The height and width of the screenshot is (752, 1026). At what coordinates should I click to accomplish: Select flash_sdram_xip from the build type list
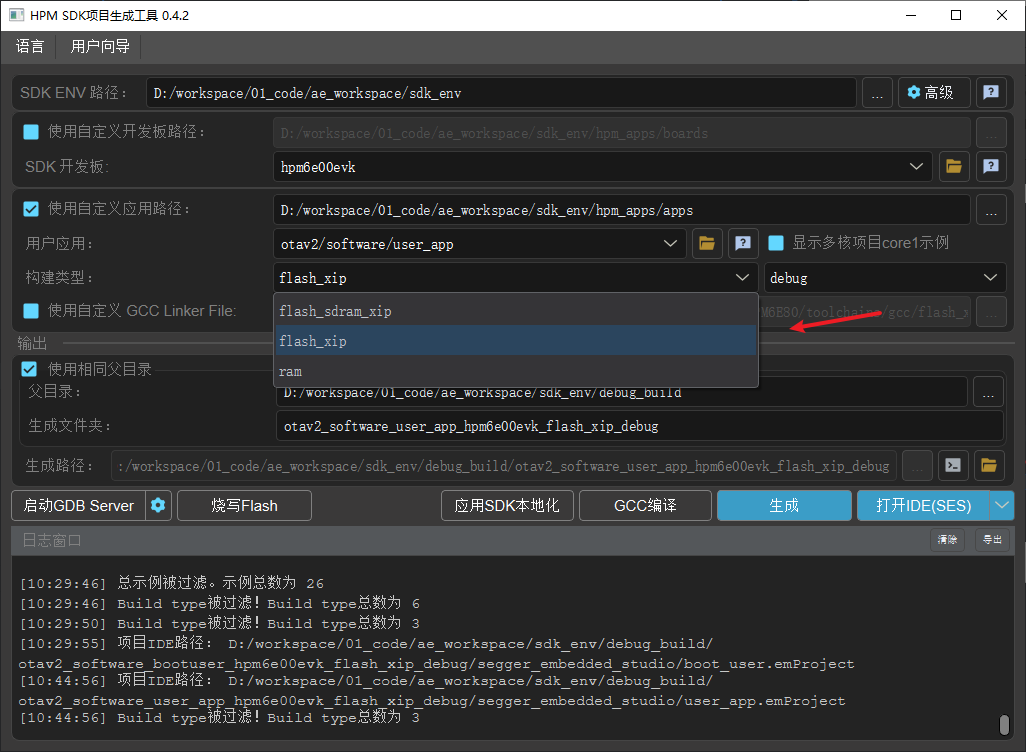516,311
